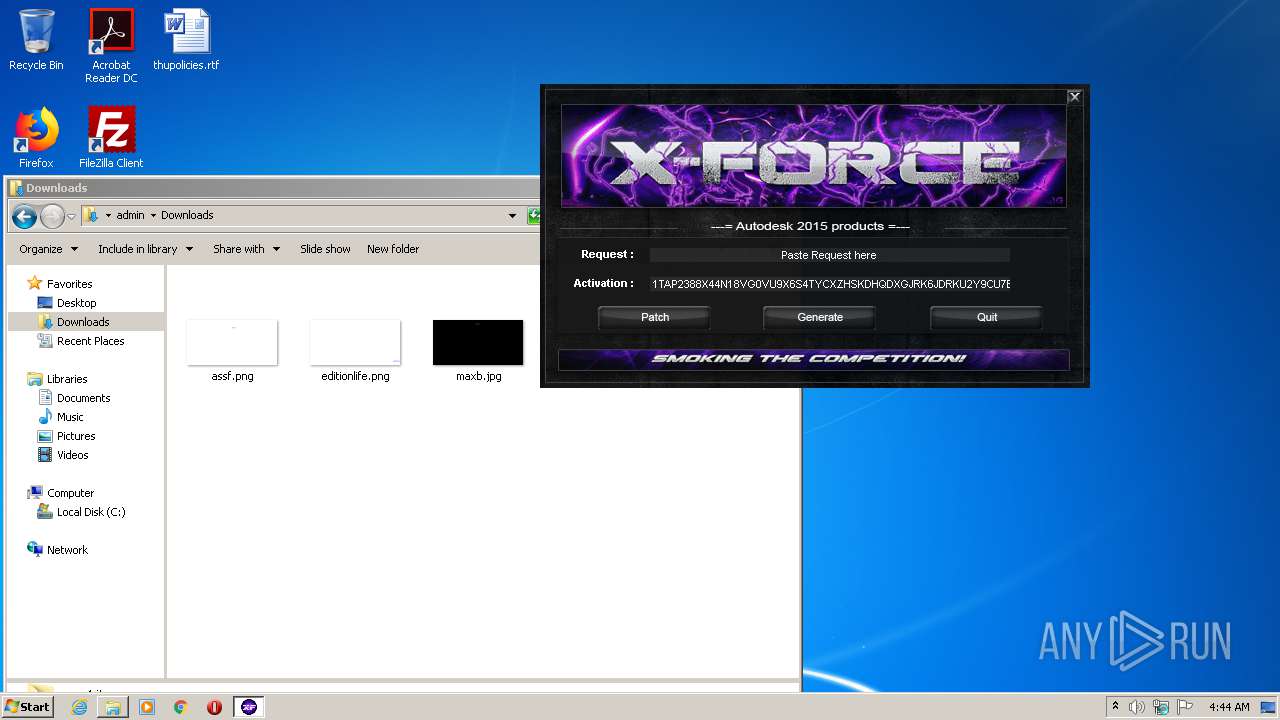Image resolution: width=1280 pixels, height=720 pixels.
Task: Click the Generate button
Action: tap(820, 317)
